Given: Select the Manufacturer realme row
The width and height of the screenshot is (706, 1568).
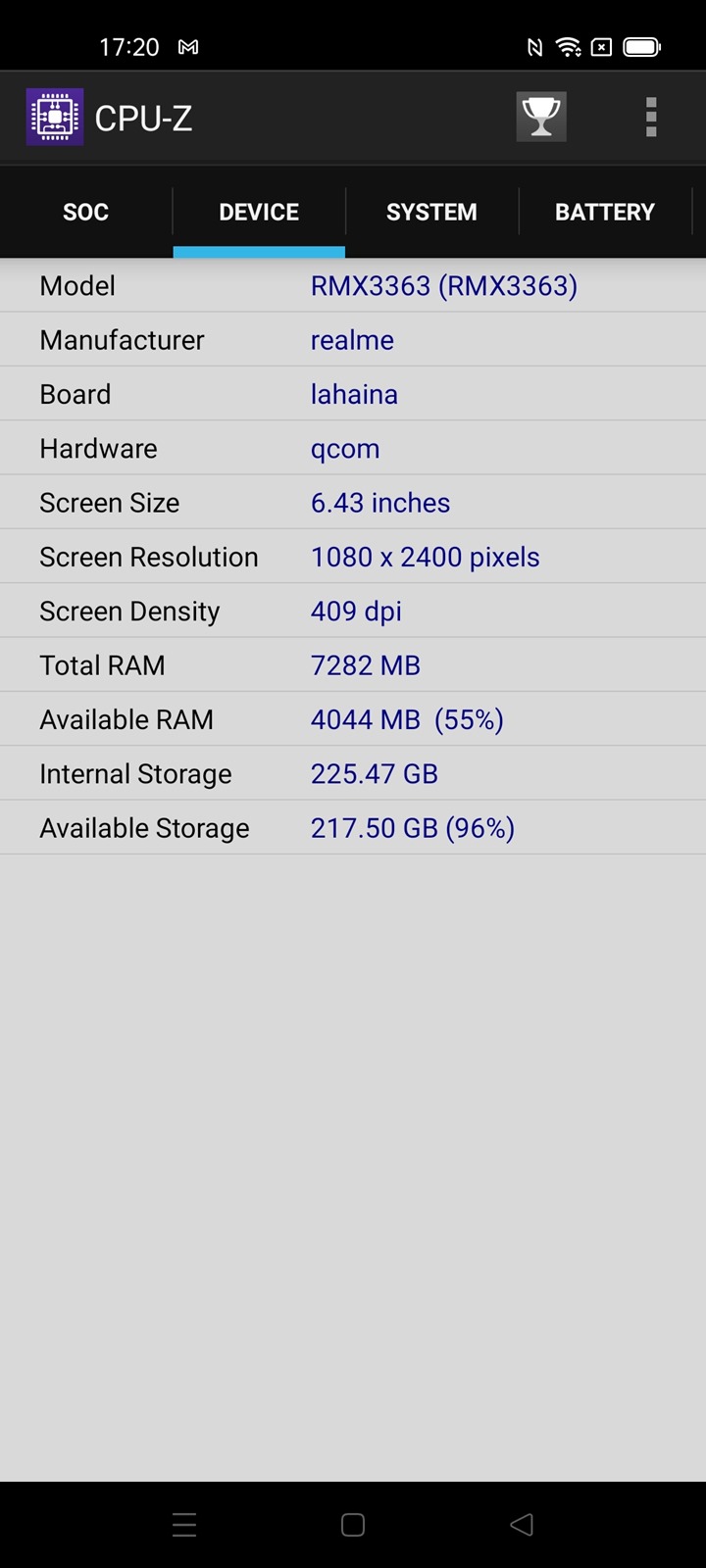Looking at the screenshot, I should click(353, 340).
